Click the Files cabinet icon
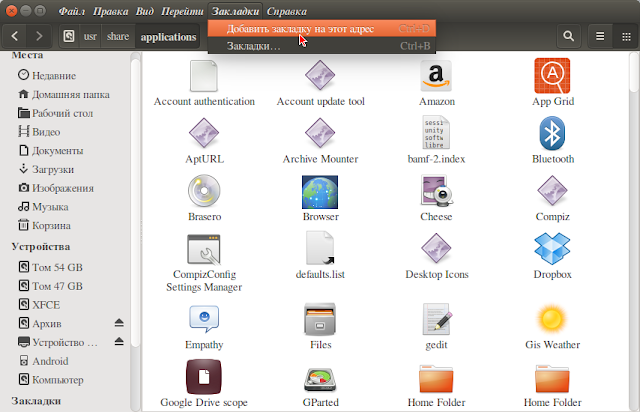 [320, 319]
